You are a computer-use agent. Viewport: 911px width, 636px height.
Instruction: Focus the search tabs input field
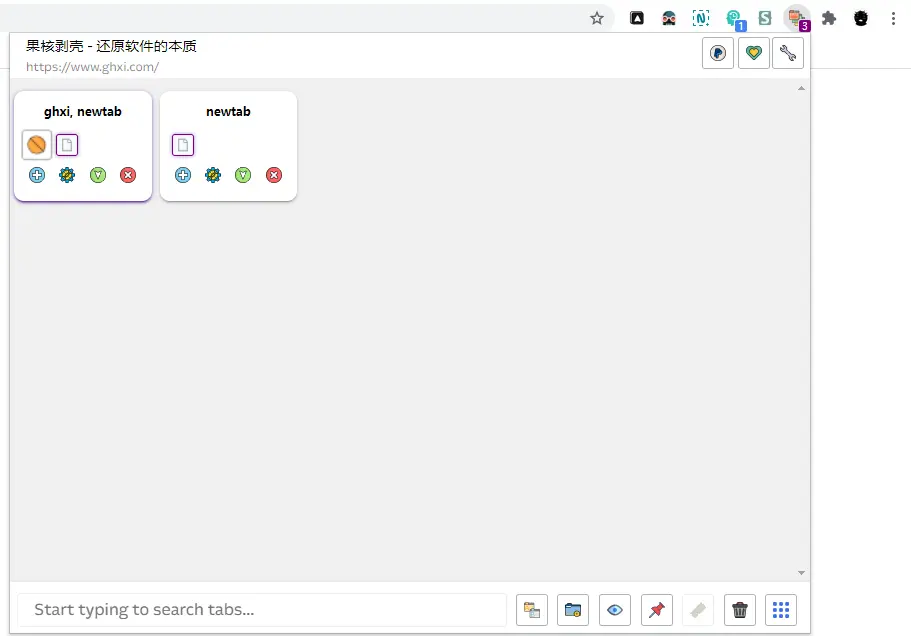pos(262,610)
